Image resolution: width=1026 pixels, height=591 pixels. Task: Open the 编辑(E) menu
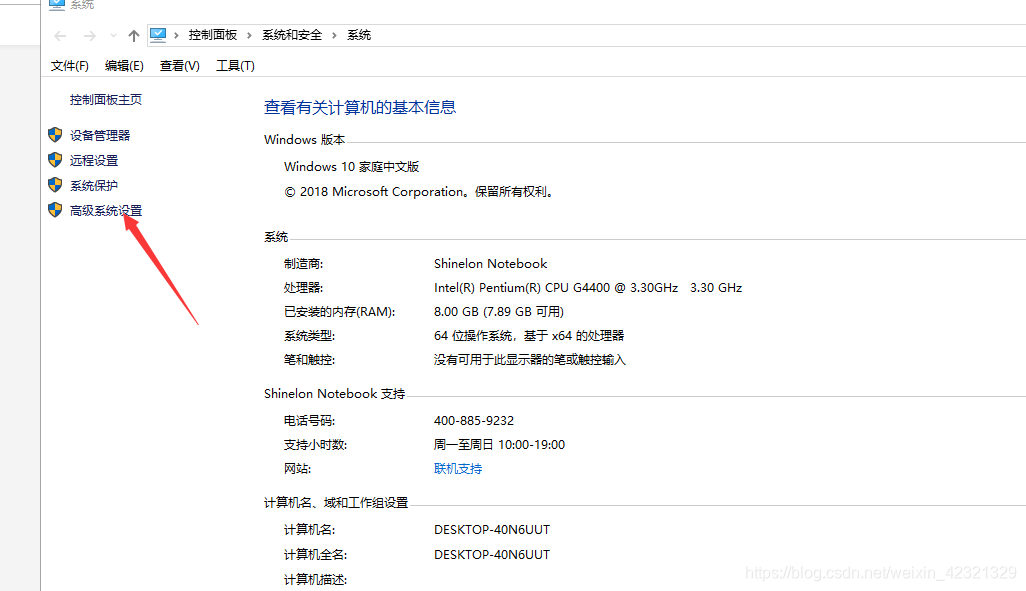(x=124, y=65)
